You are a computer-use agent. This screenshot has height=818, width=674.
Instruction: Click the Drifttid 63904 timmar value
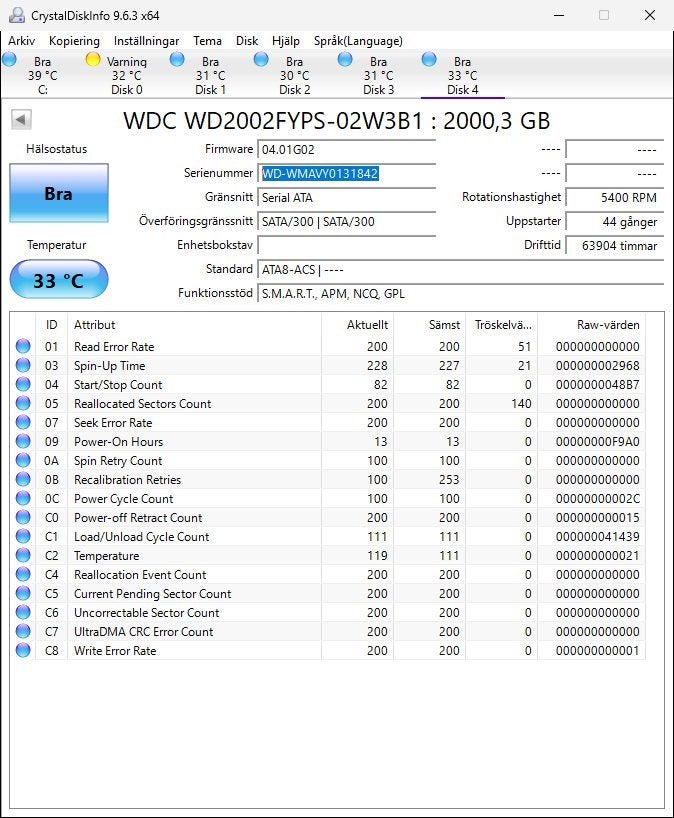coord(615,246)
